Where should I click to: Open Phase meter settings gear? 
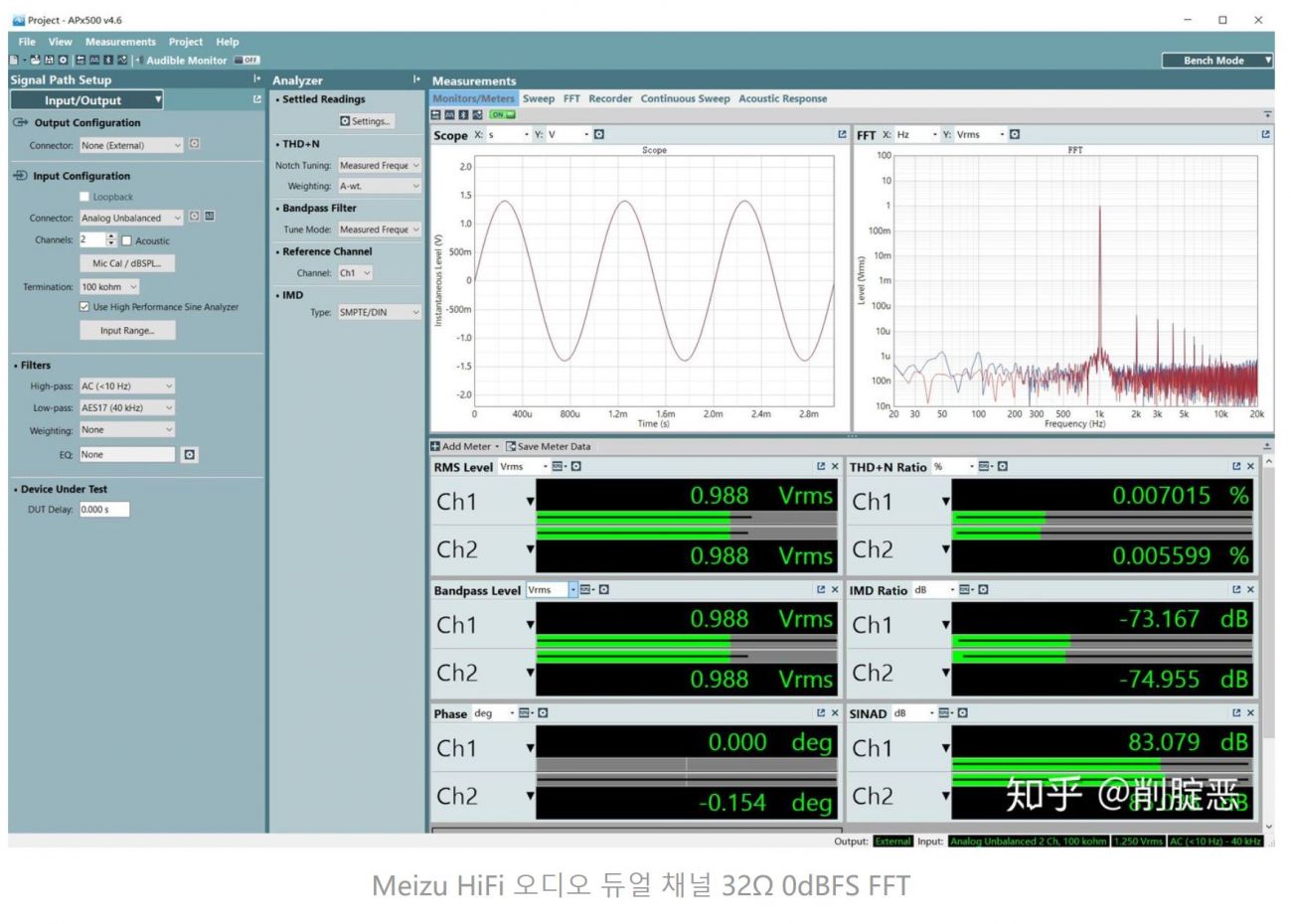(x=544, y=712)
